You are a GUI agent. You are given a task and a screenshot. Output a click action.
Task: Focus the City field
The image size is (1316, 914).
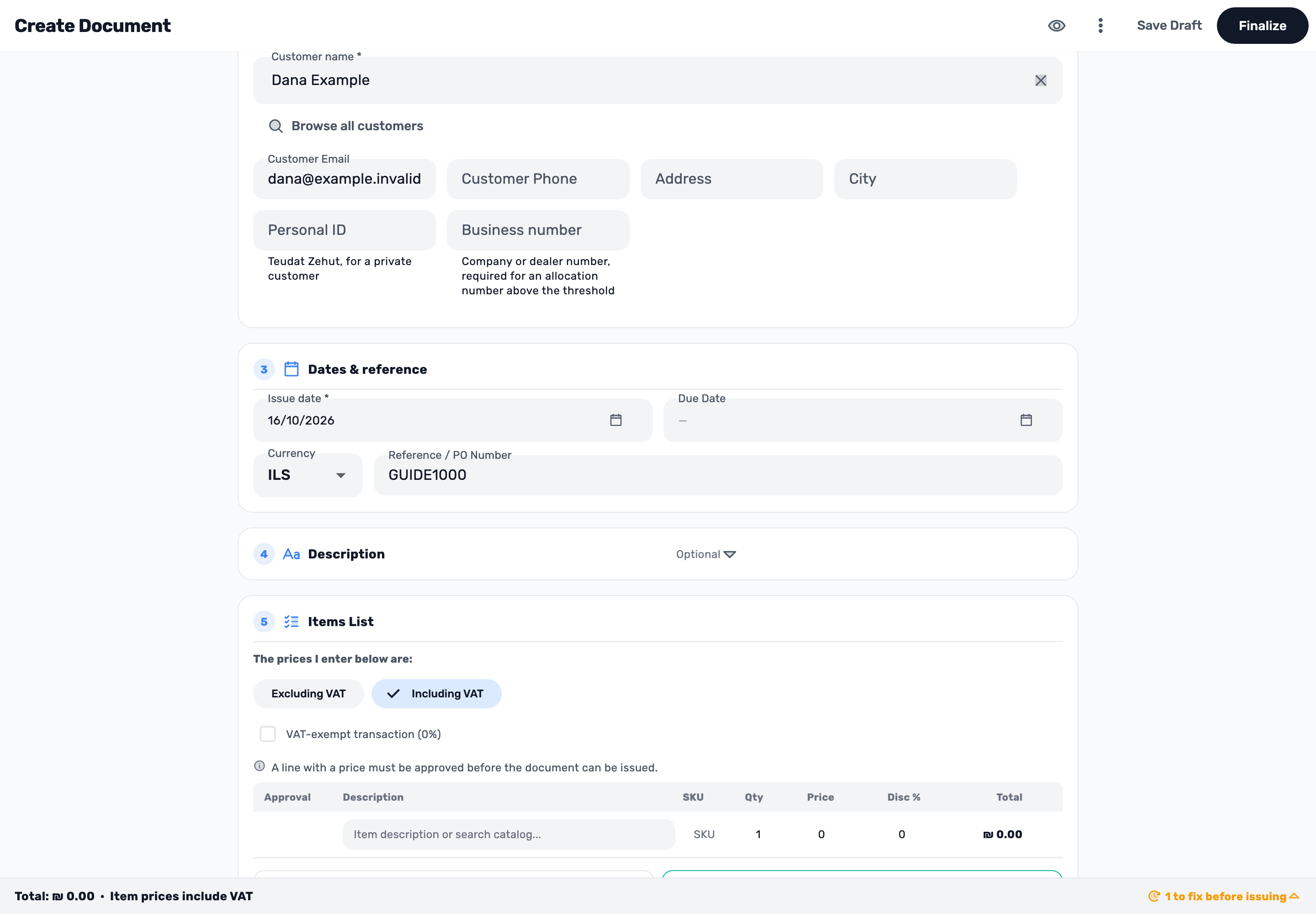coord(925,179)
